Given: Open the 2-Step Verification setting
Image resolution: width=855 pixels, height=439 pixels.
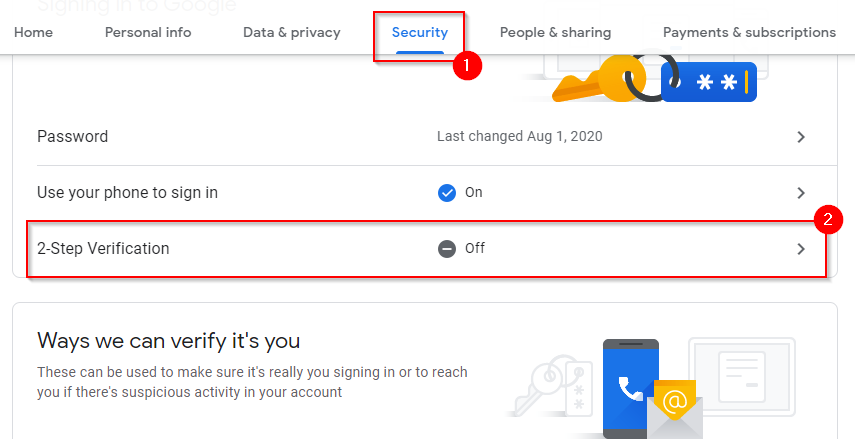Looking at the screenshot, I should click(x=103, y=248).
